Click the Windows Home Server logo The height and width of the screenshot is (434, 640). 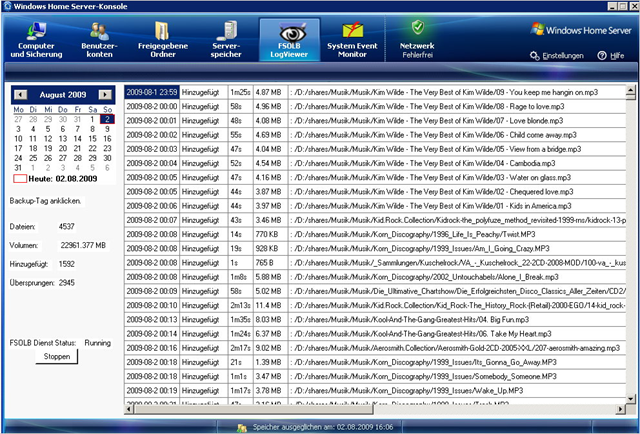581,29
